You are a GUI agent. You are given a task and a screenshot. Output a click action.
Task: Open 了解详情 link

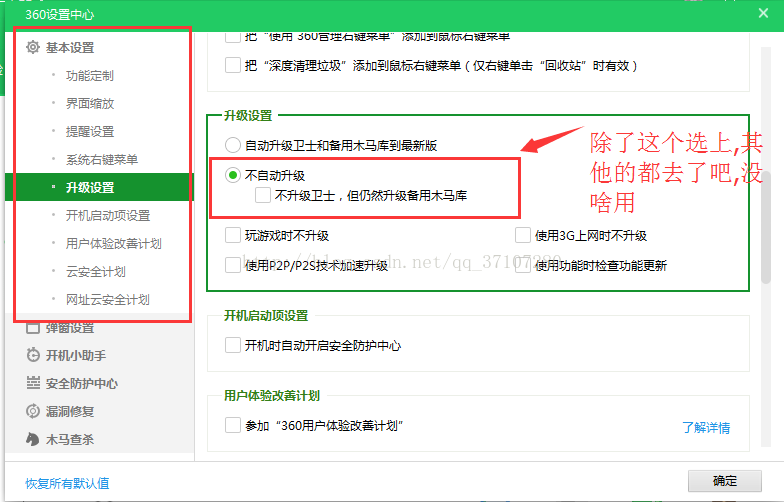pos(706,428)
